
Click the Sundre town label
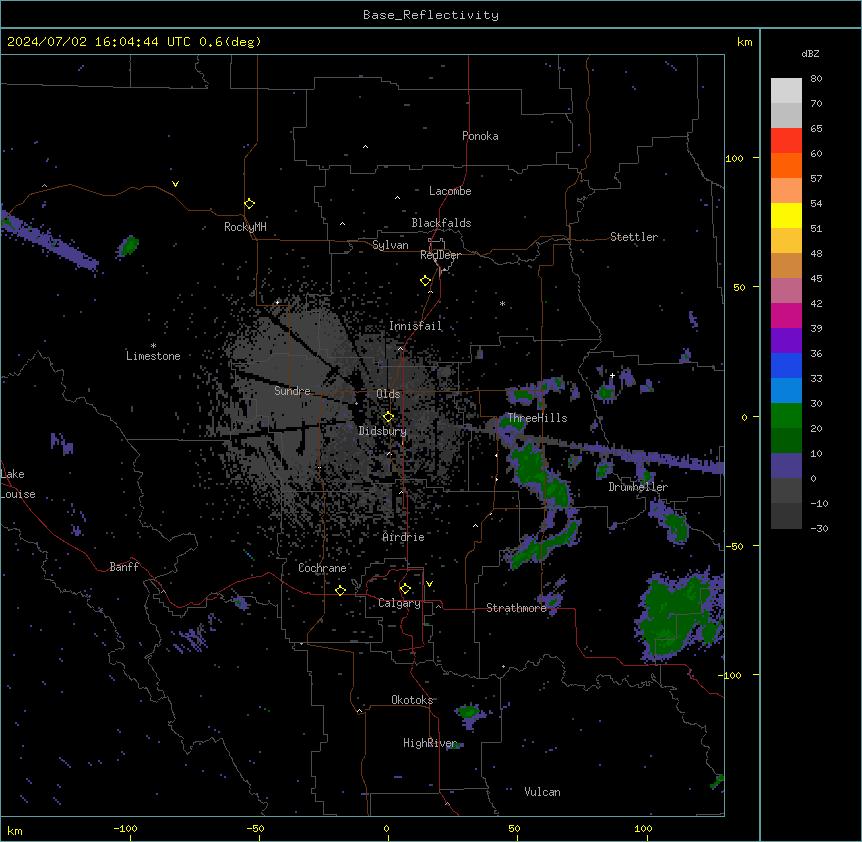pyautogui.click(x=292, y=391)
